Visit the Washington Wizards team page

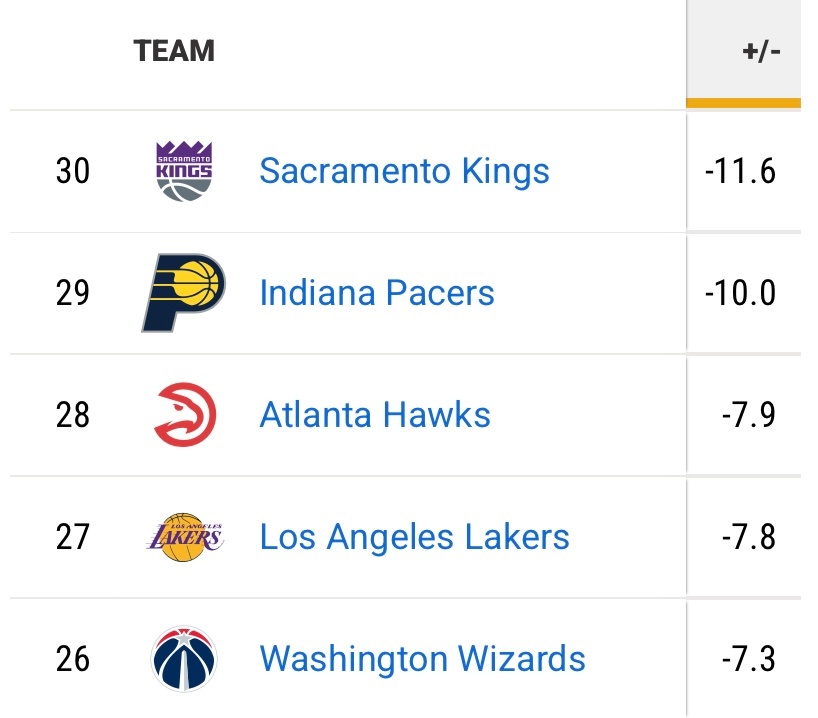[422, 659]
